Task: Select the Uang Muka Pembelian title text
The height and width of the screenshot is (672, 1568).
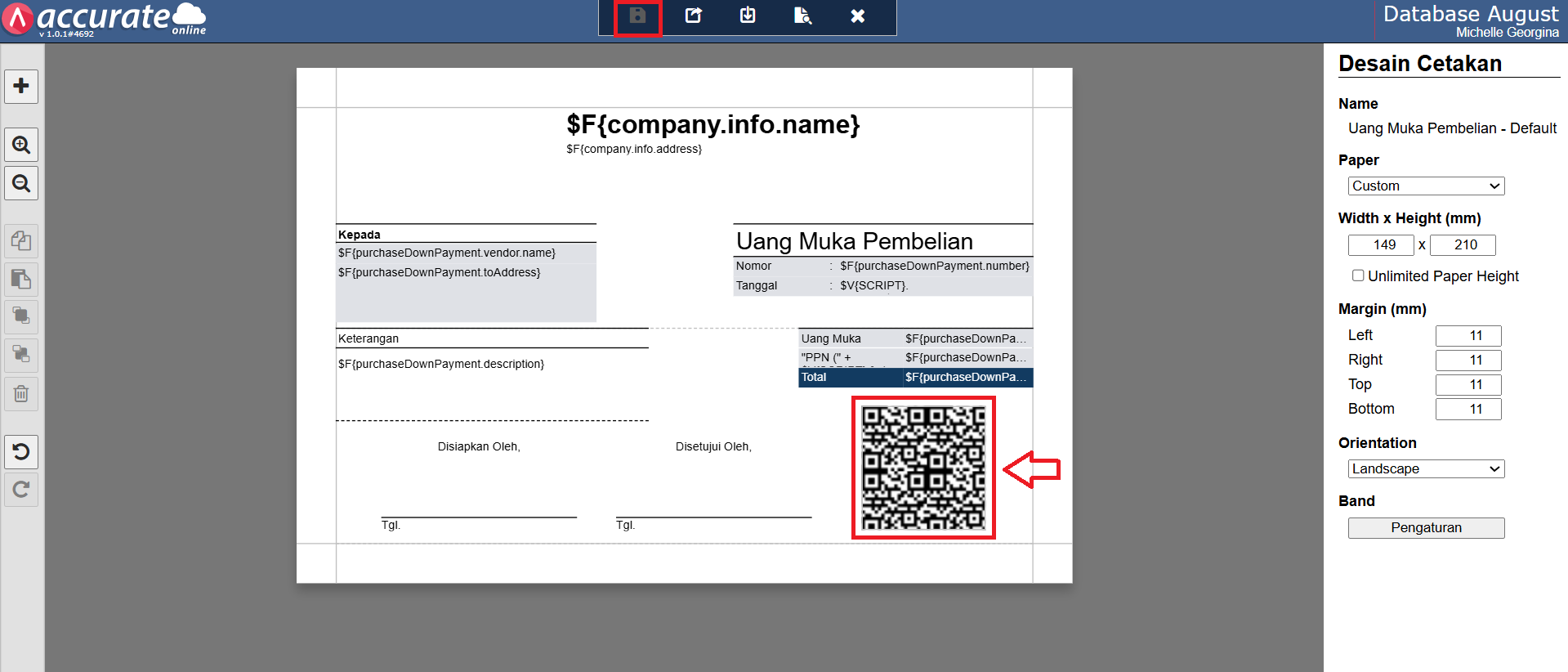Action: (x=855, y=241)
